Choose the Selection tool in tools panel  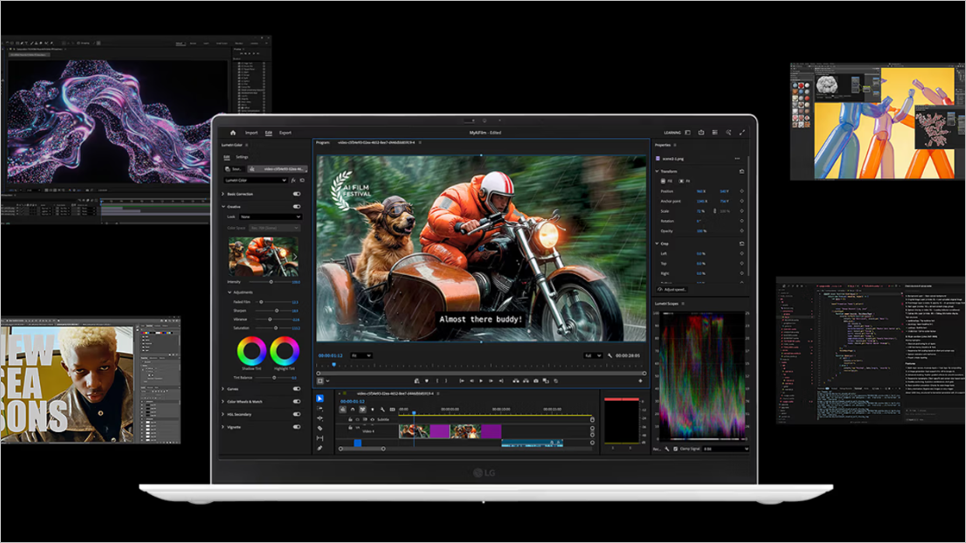click(x=320, y=399)
